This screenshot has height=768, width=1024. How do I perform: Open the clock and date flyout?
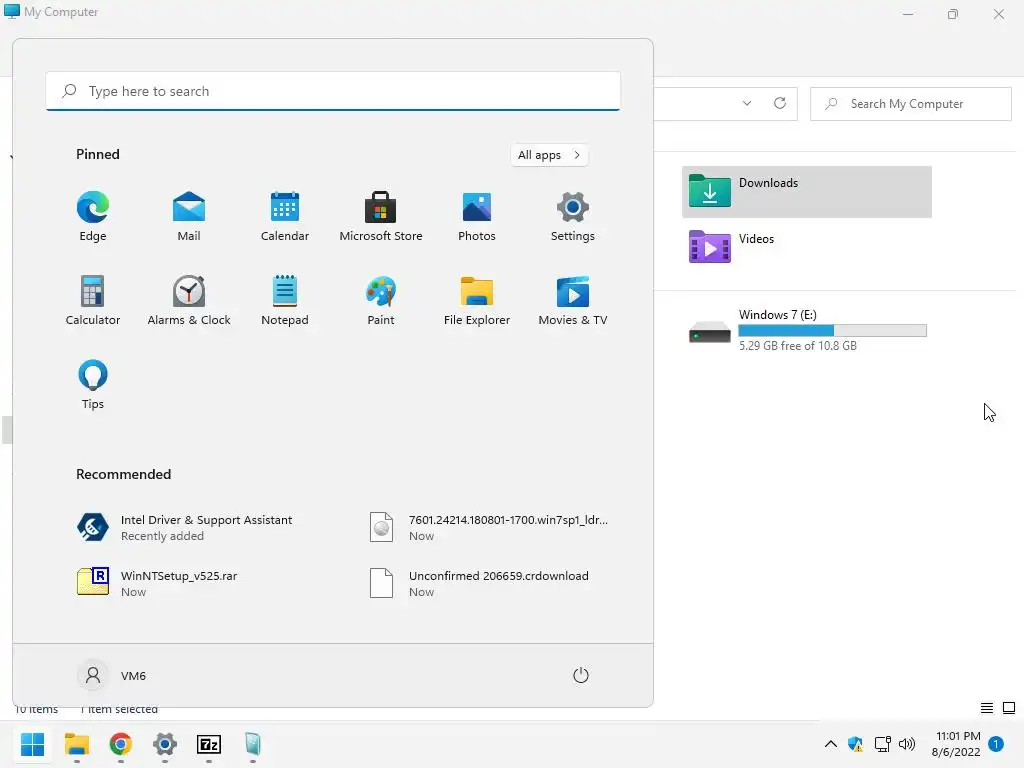956,744
